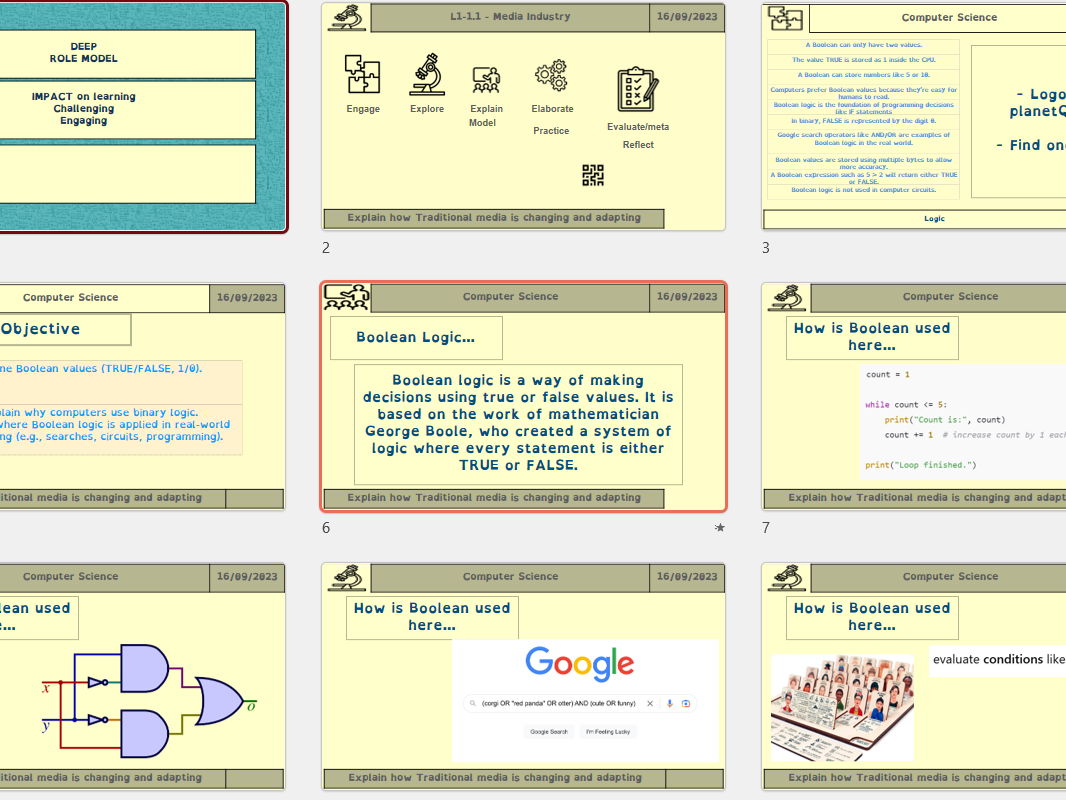Click the teacher icon in slide 6's header
The height and width of the screenshot is (800, 1066).
pos(347,297)
